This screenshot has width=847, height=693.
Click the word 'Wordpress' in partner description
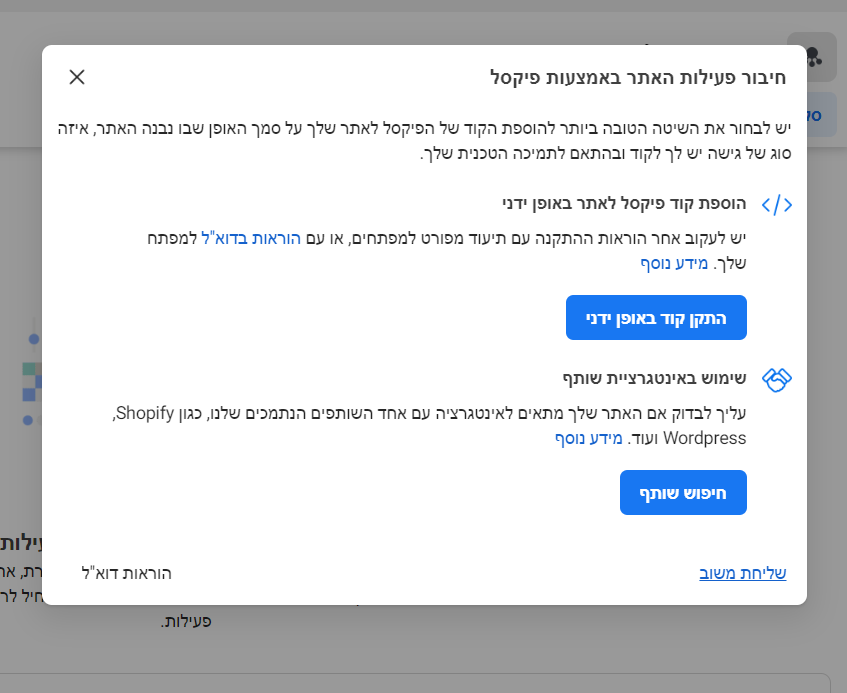(704, 438)
